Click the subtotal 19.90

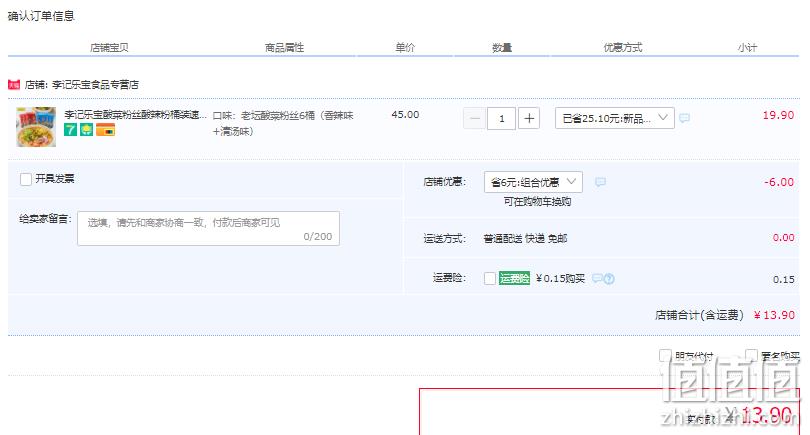[778, 115]
